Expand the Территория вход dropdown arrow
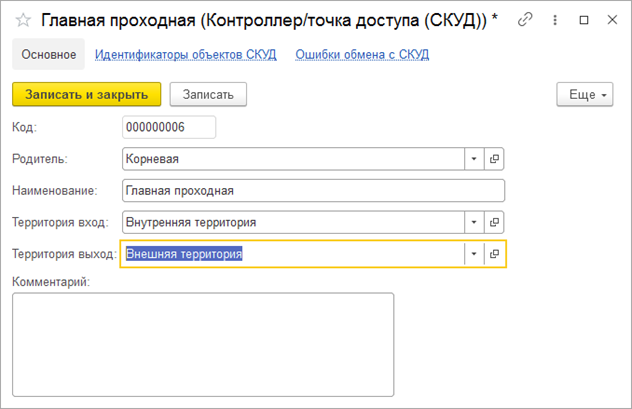The image size is (632, 409). pyautogui.click(x=473, y=222)
